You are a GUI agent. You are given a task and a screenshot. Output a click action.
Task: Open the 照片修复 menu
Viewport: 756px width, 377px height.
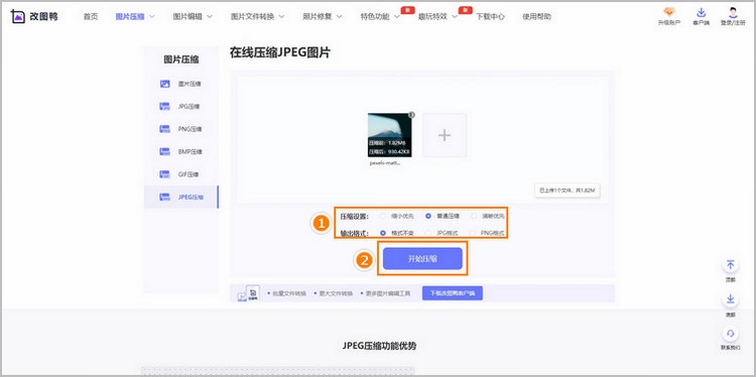coord(317,16)
